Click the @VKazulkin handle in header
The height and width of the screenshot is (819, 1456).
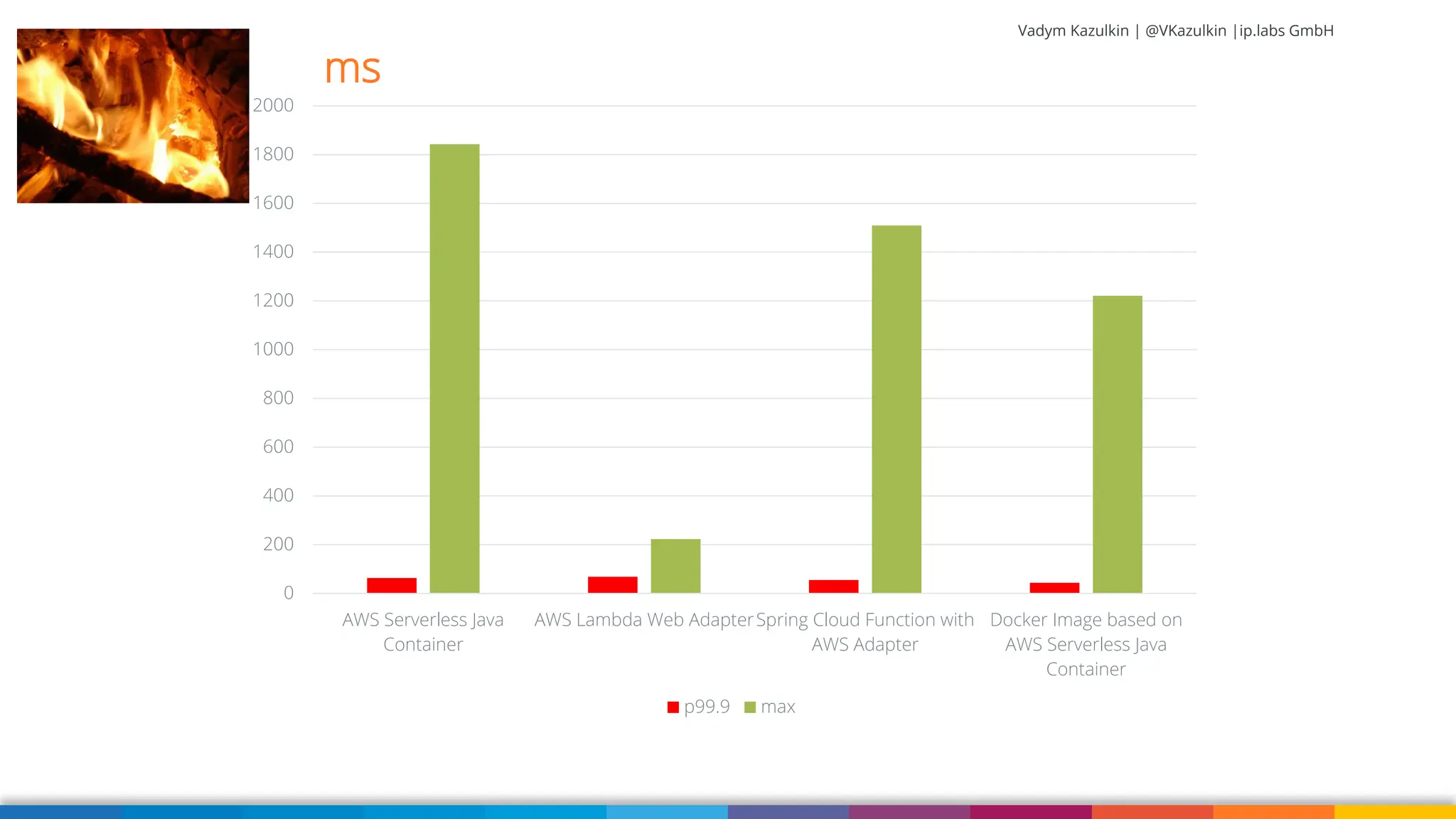(x=1185, y=31)
